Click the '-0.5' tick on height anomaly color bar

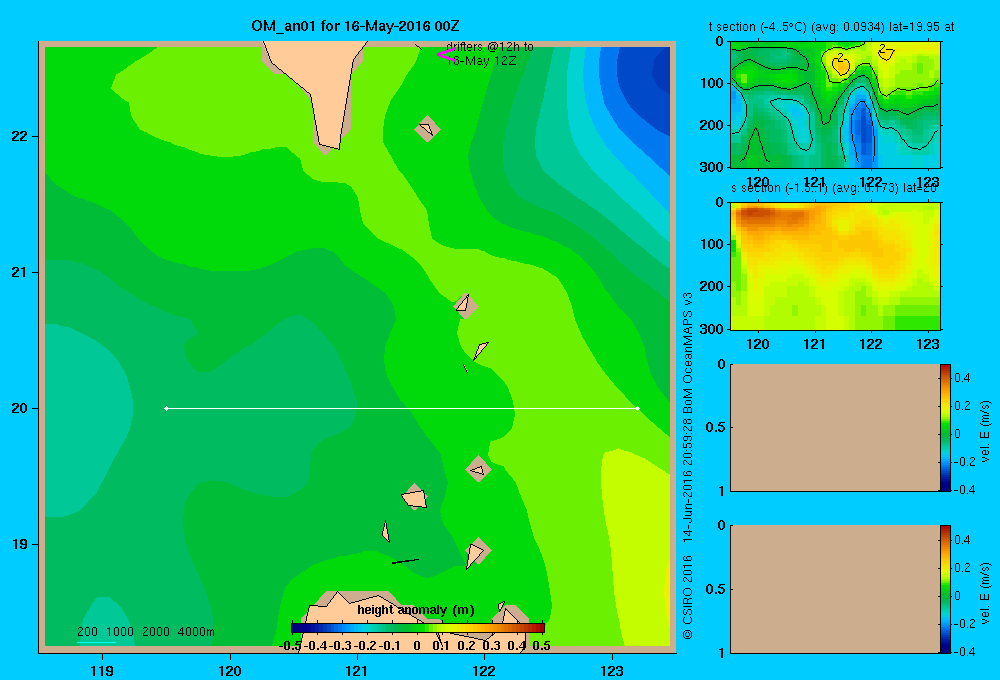291,646
